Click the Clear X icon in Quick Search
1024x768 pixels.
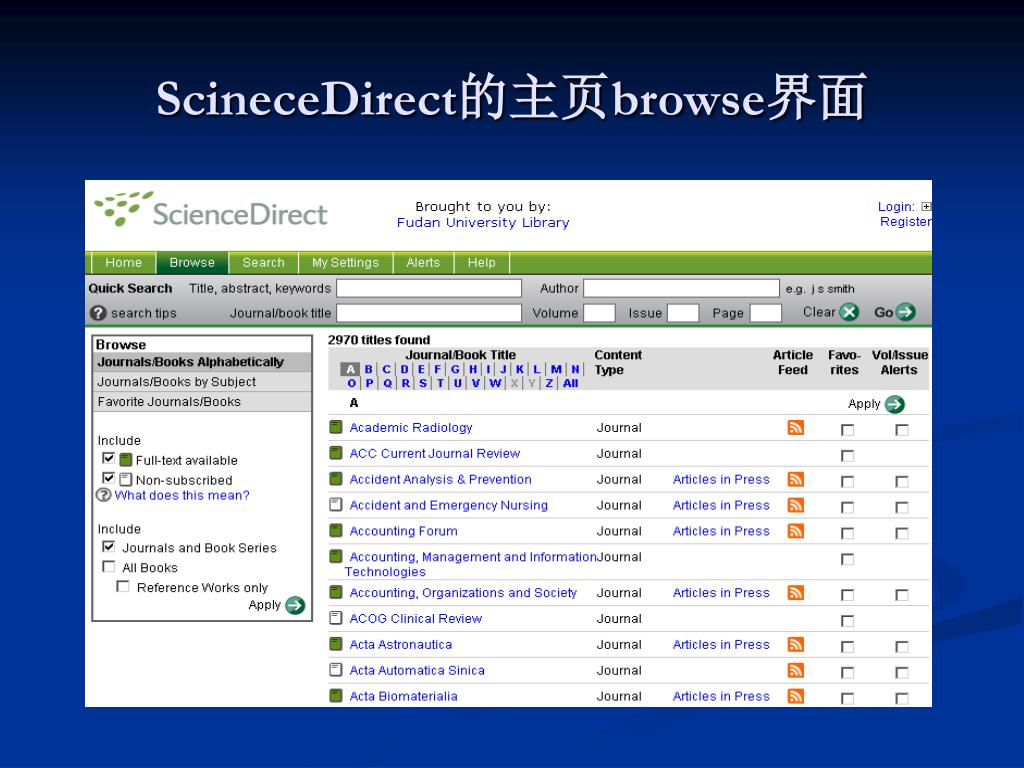coord(848,312)
